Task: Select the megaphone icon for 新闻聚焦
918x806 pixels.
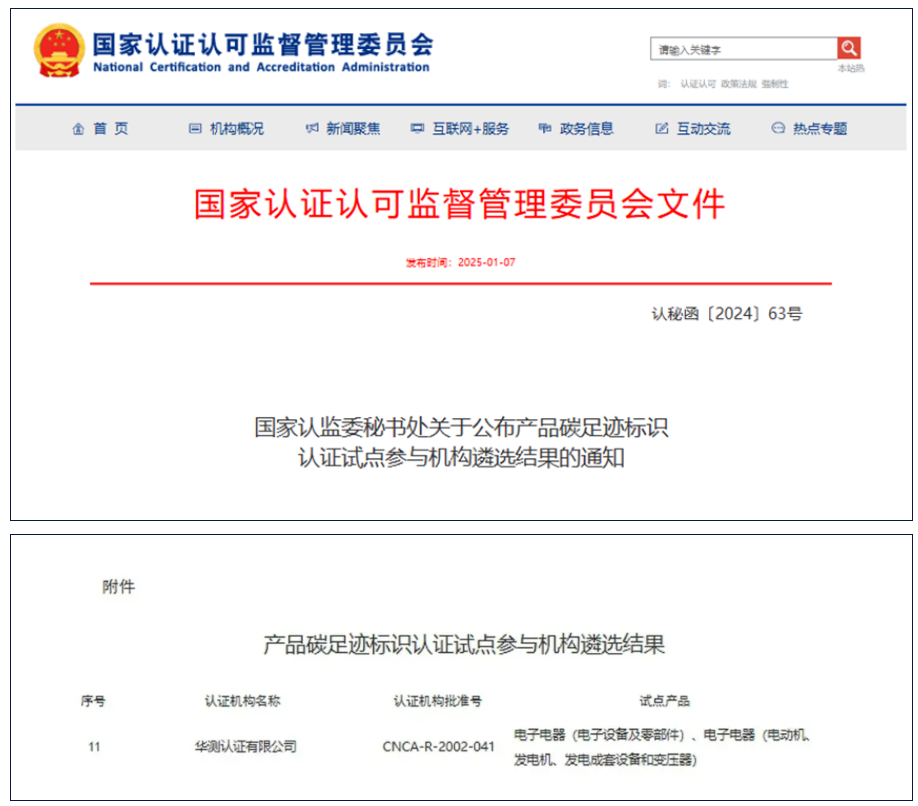Action: [x=311, y=129]
